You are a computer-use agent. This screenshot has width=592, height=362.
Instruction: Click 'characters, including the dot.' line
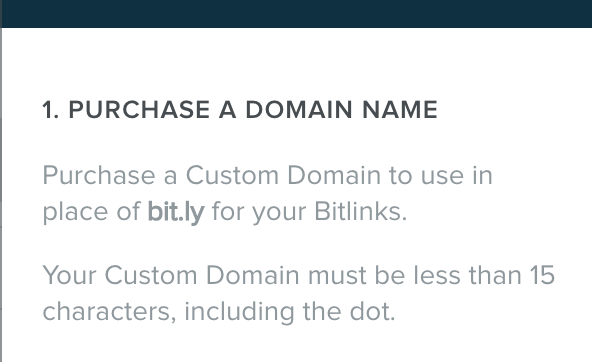(219, 312)
